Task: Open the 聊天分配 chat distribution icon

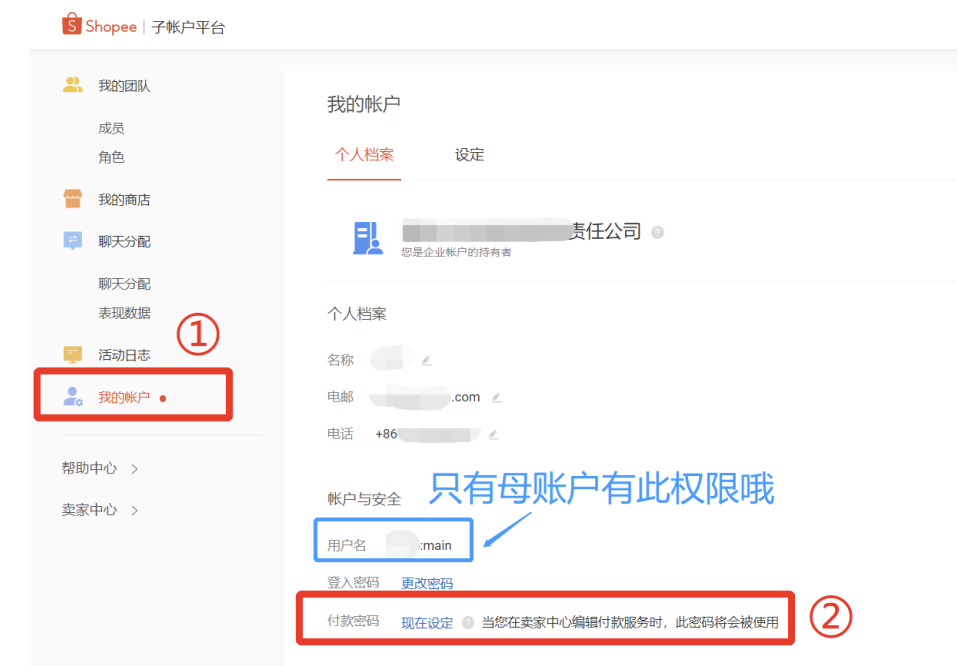Action: coord(72,240)
